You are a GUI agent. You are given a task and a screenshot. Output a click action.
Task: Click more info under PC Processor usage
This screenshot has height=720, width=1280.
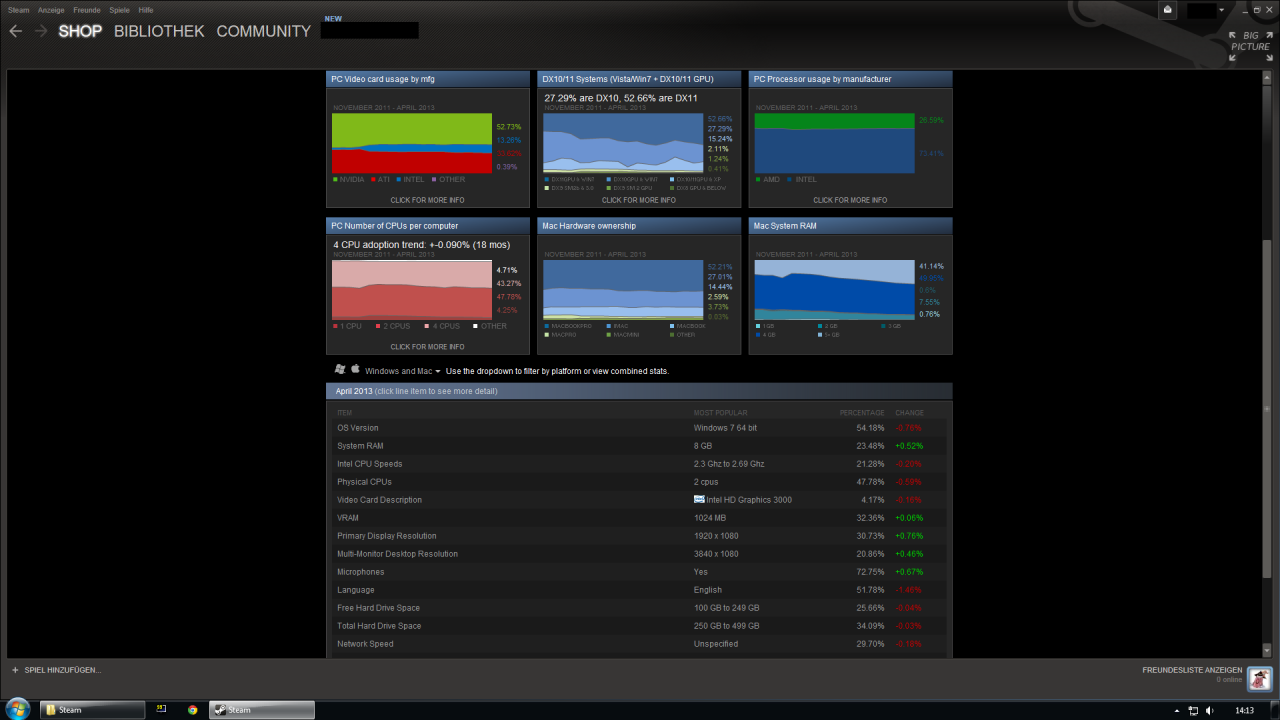coord(849,200)
